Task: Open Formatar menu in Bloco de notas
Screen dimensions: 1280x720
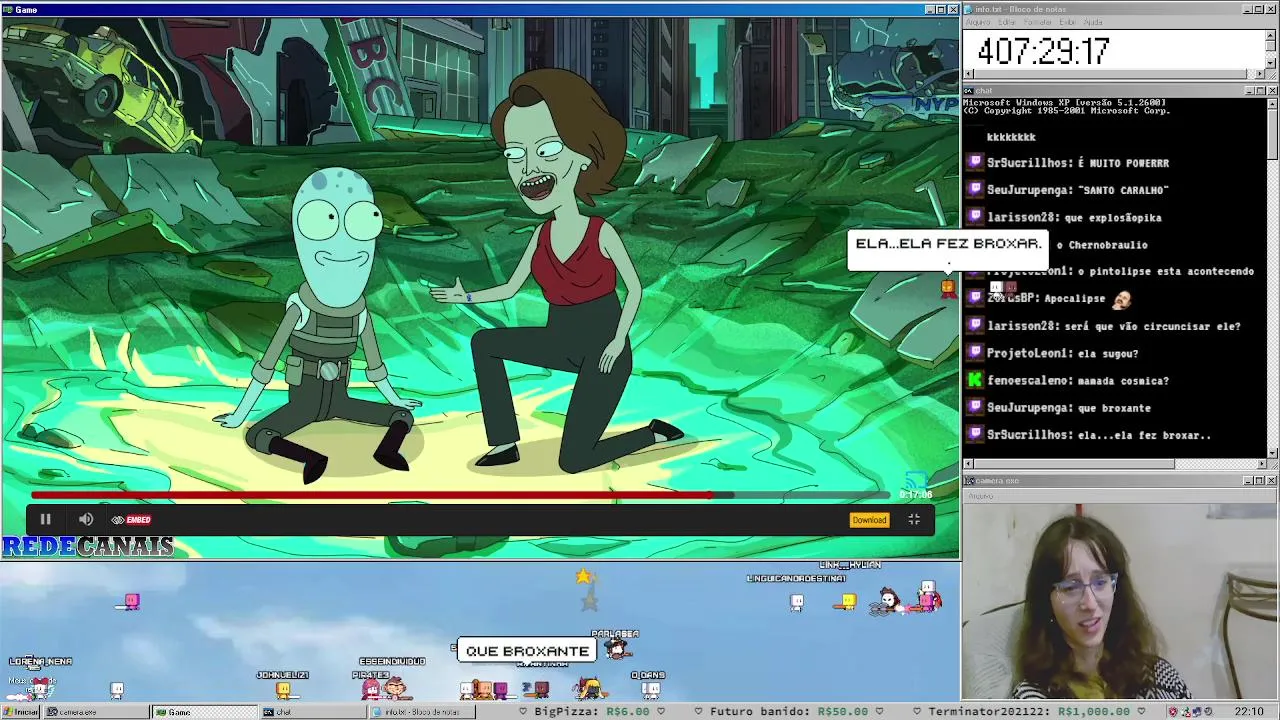Action: point(1038,22)
